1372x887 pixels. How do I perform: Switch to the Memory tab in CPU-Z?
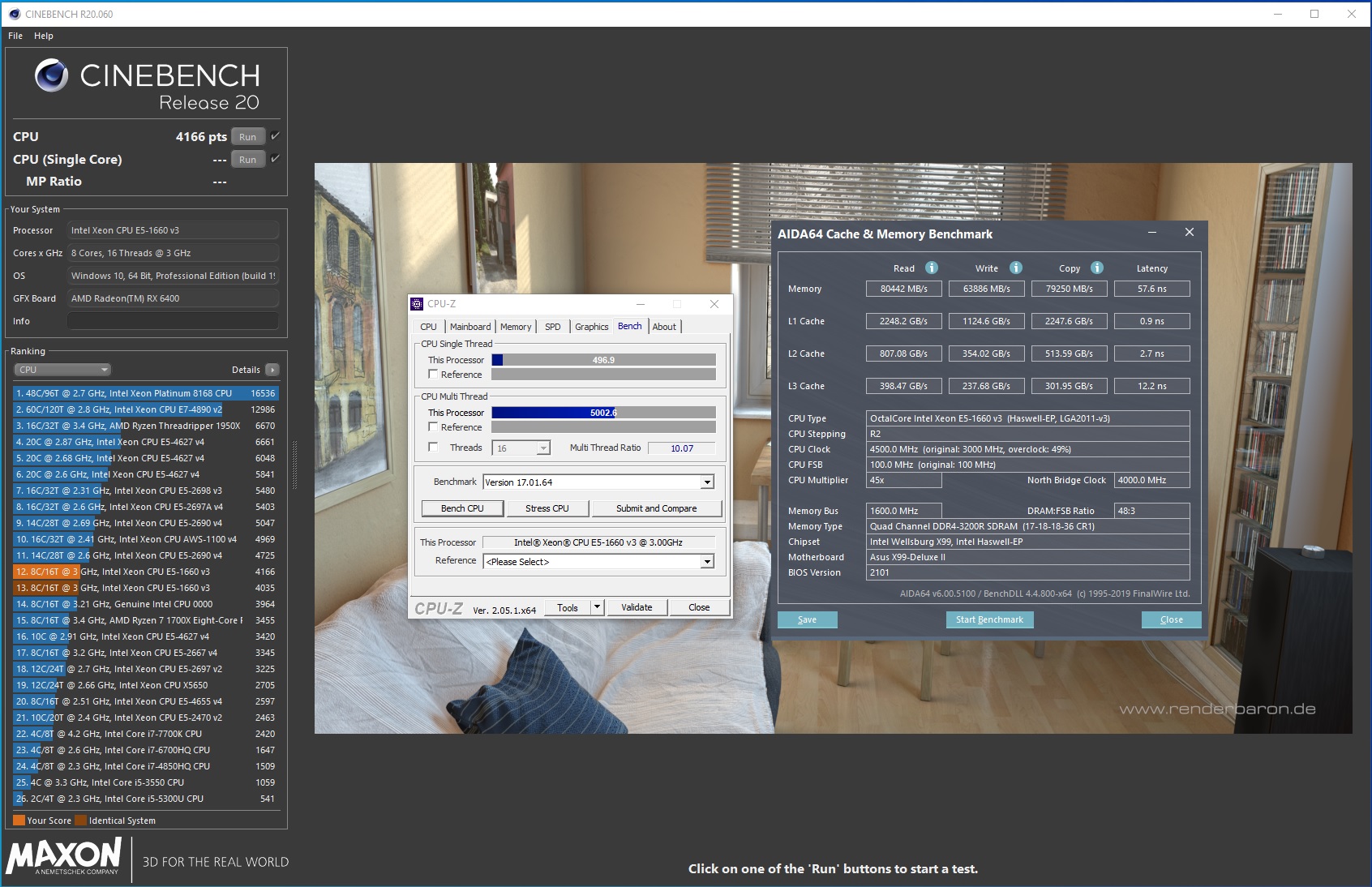pos(516,327)
